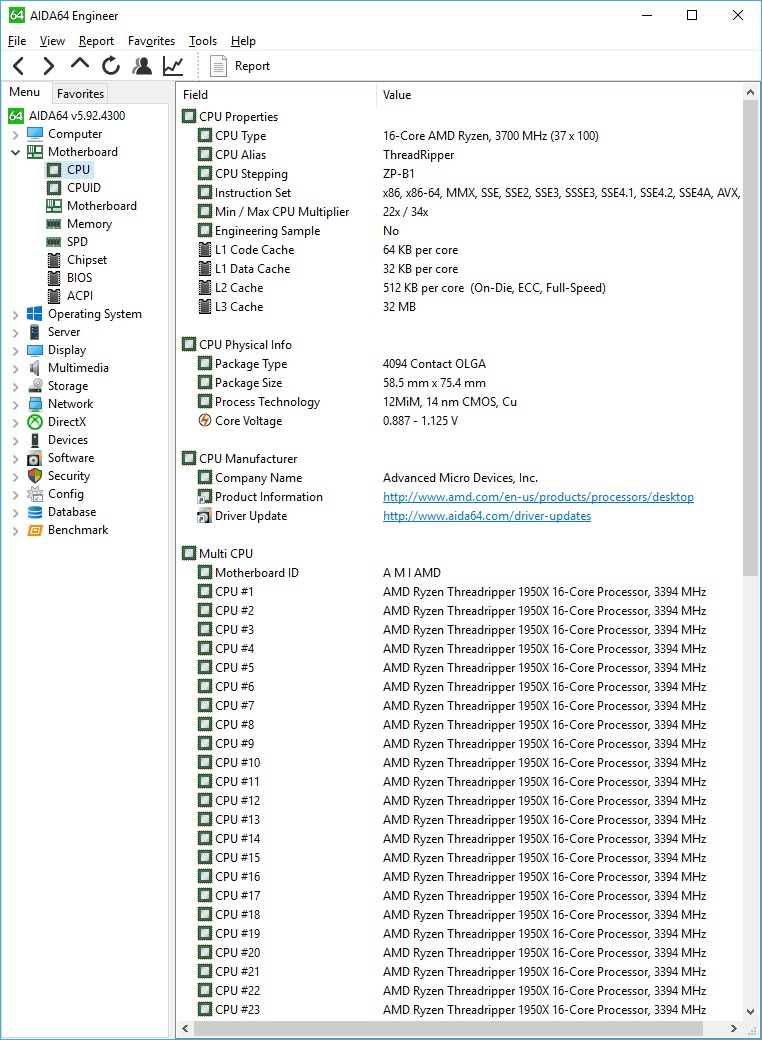Select the SPD tree item

77,241
